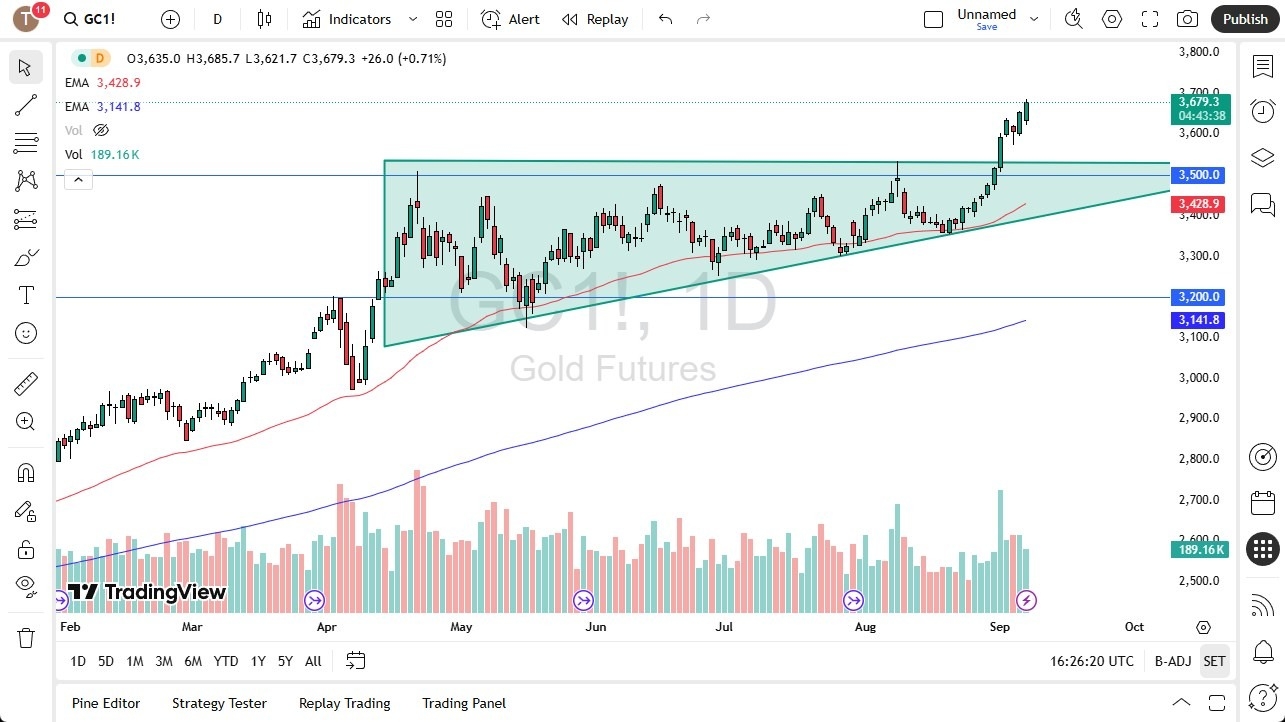Switch to the Strategy Tester tab

pos(219,703)
